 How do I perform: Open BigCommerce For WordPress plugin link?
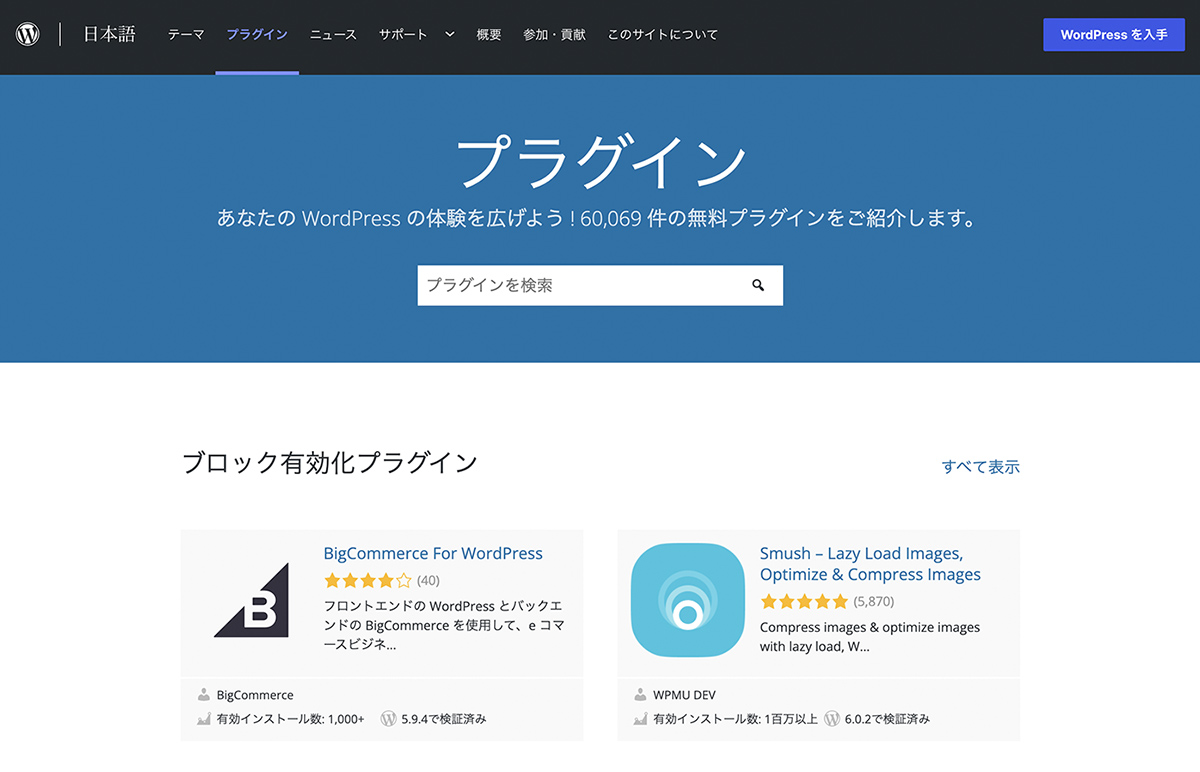click(433, 554)
